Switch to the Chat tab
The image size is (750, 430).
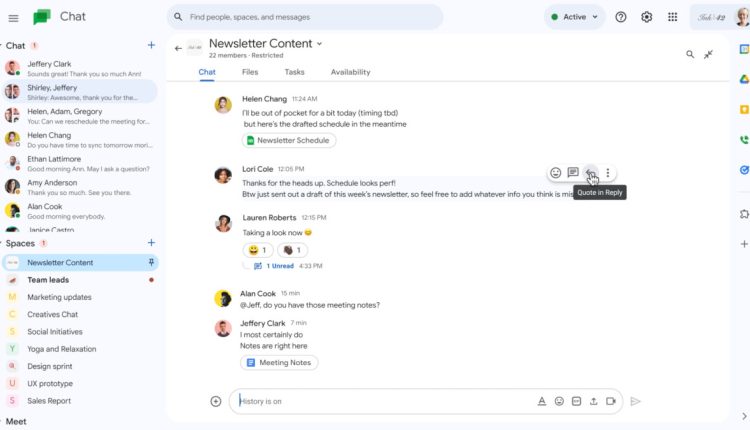(207, 72)
